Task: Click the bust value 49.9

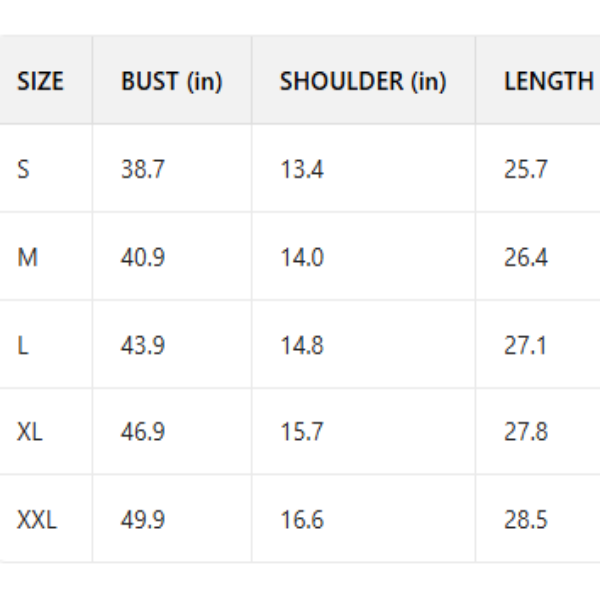Action: coord(143,520)
